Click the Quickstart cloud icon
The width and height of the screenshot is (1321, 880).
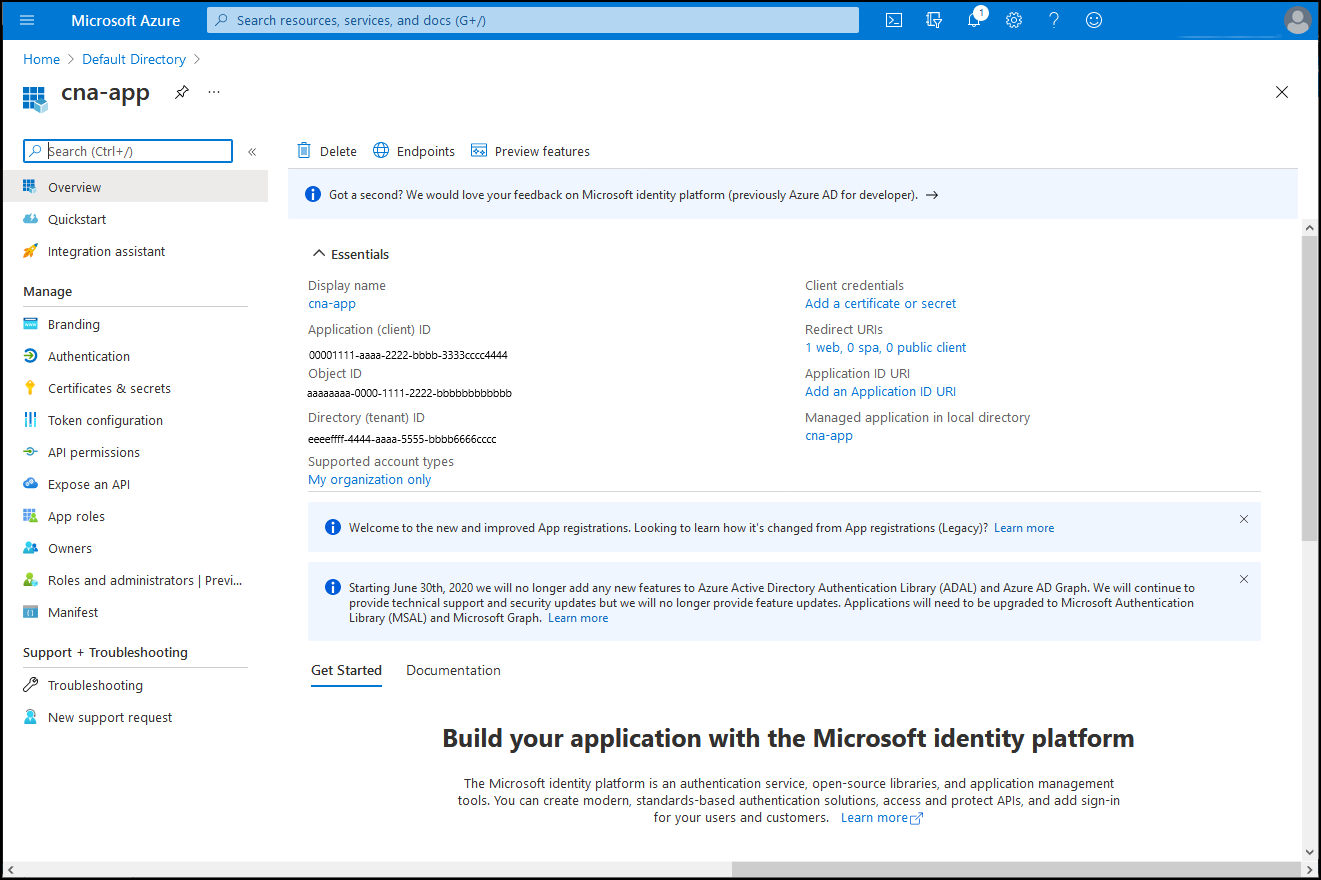30,219
